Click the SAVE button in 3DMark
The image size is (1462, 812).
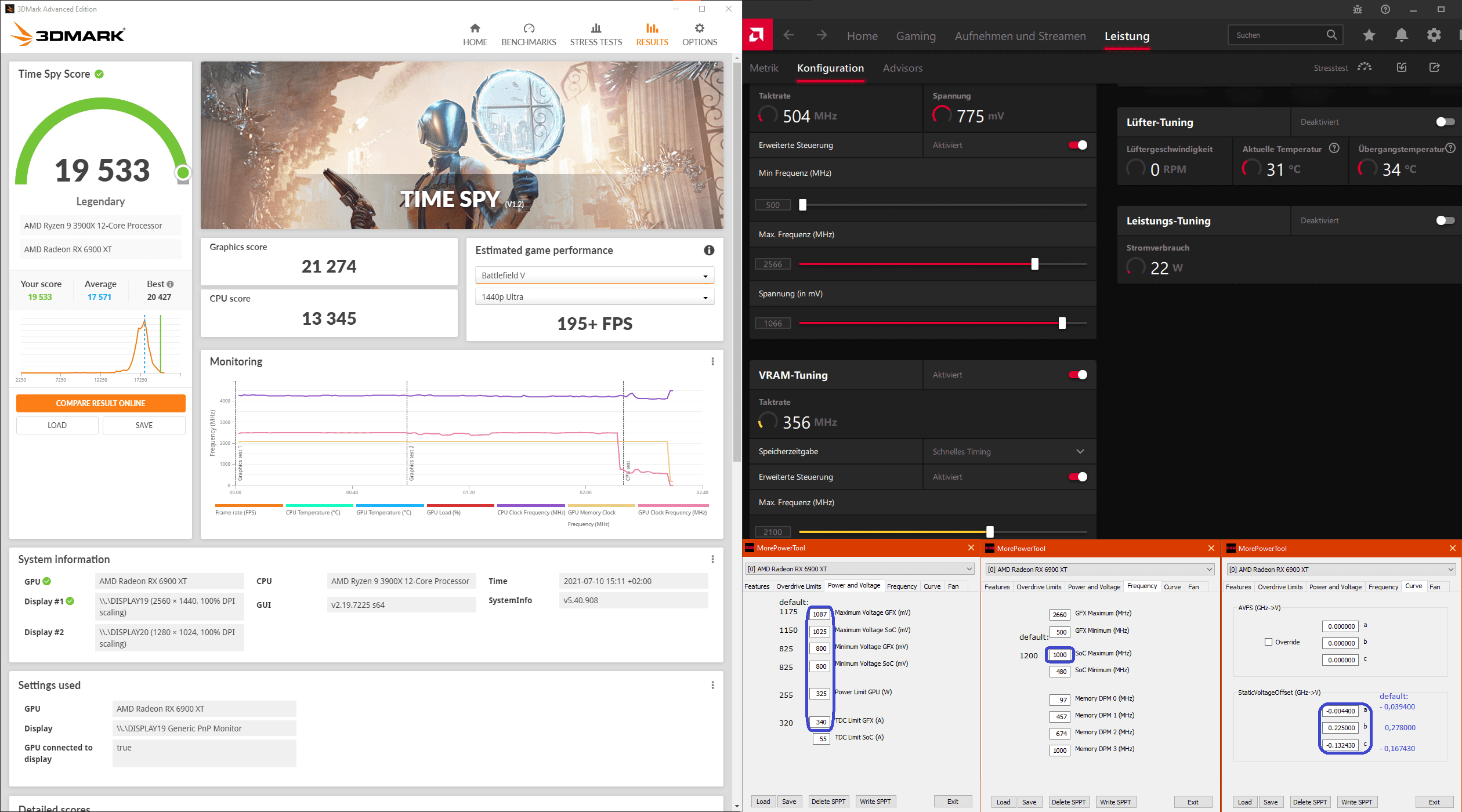coord(144,425)
